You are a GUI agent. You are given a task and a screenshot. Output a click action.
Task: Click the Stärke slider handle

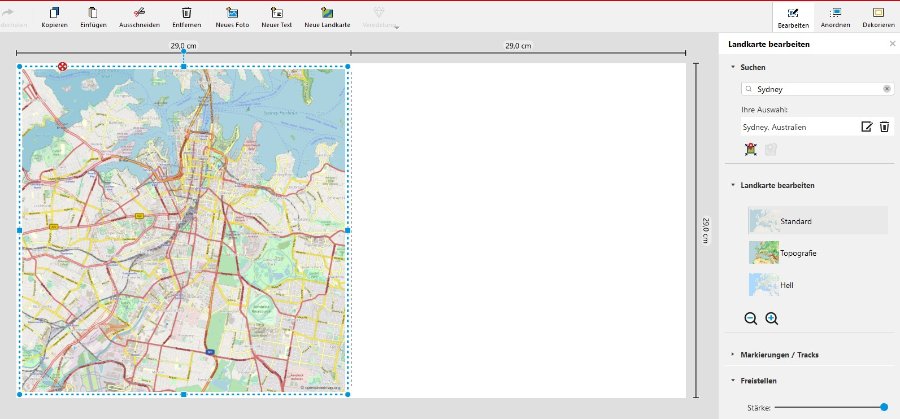[884, 407]
